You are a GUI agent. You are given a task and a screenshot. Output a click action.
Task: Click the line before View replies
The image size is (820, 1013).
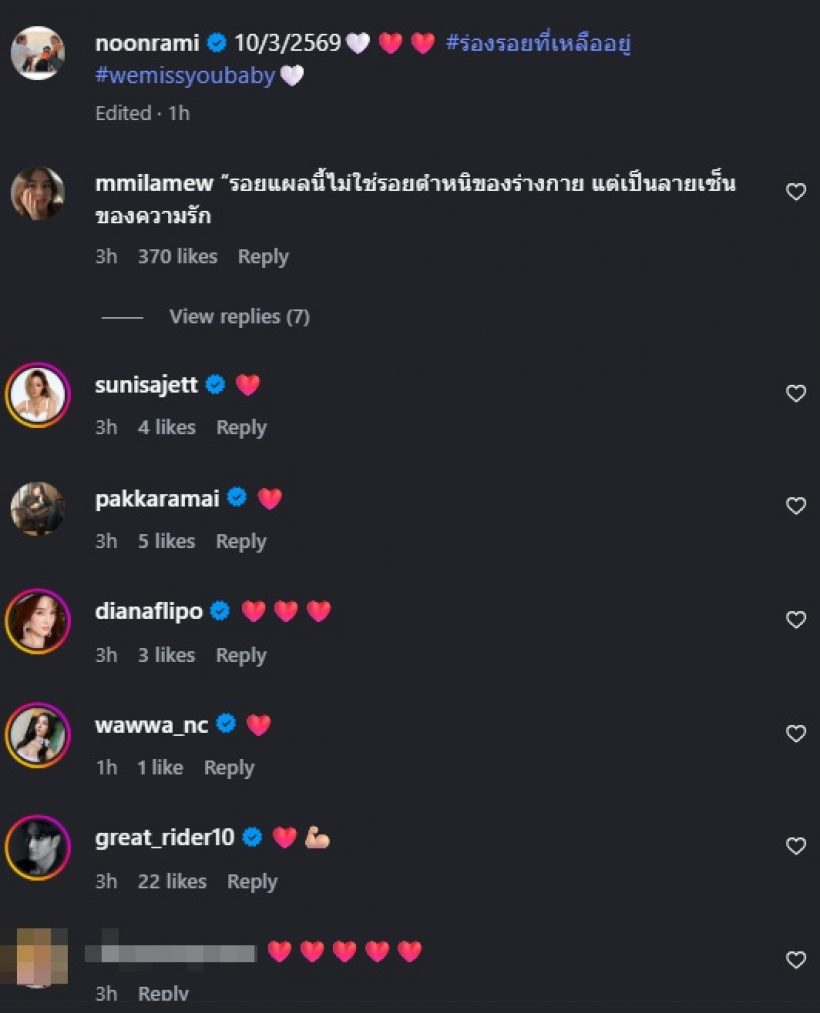click(x=122, y=316)
